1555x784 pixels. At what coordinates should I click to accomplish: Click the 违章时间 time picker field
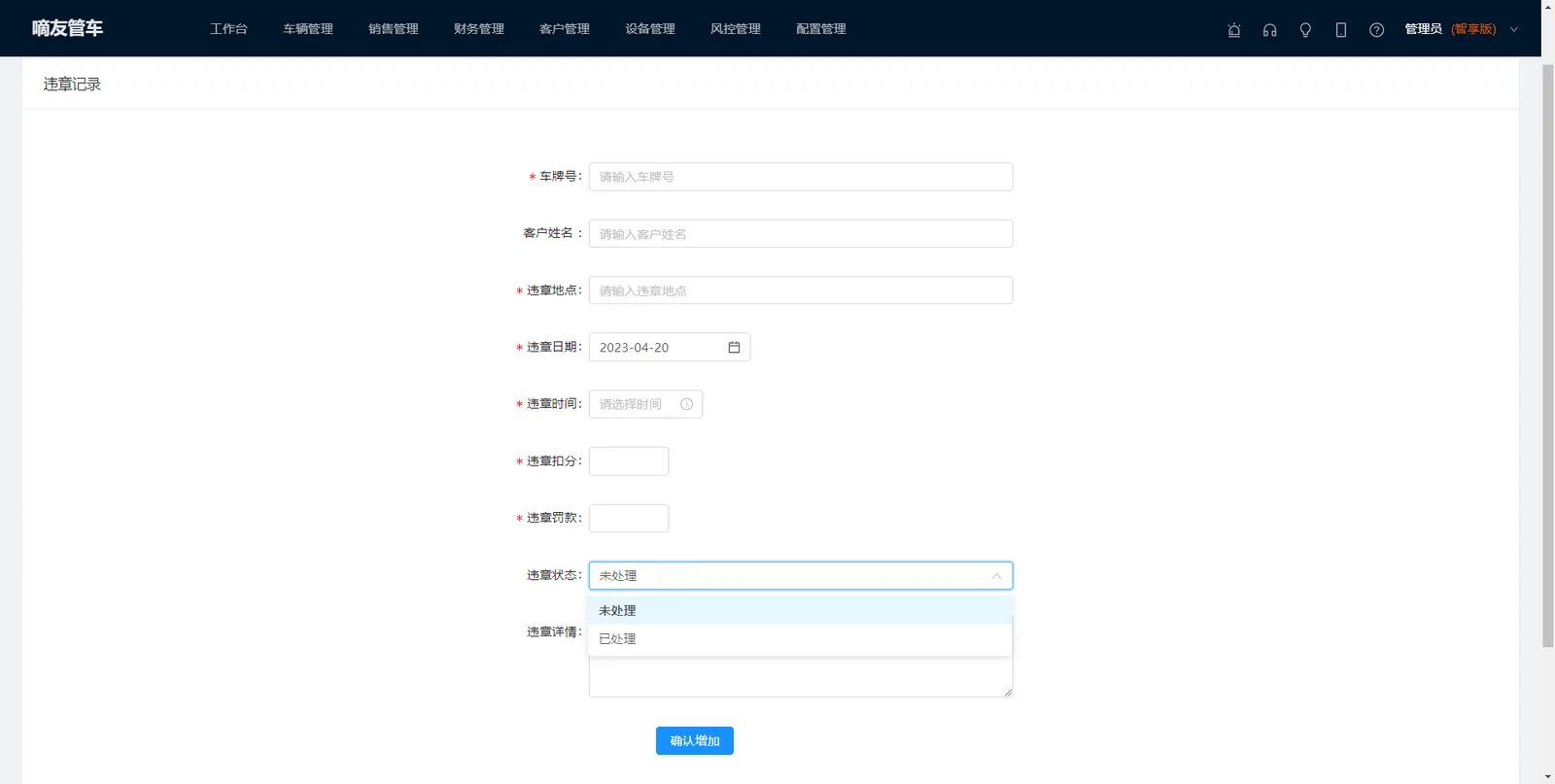coord(645,404)
